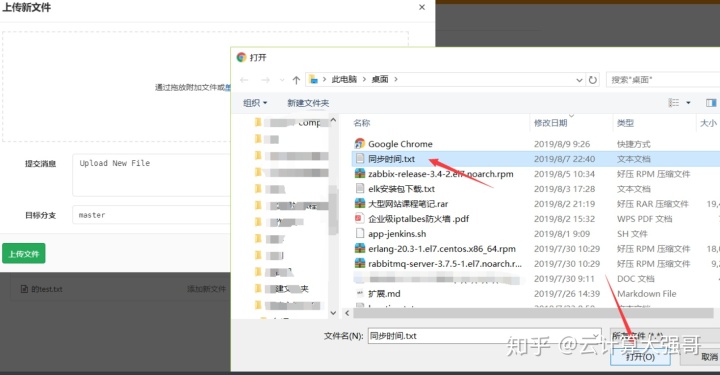Select elk安装包下载.txt file icon

point(360,189)
